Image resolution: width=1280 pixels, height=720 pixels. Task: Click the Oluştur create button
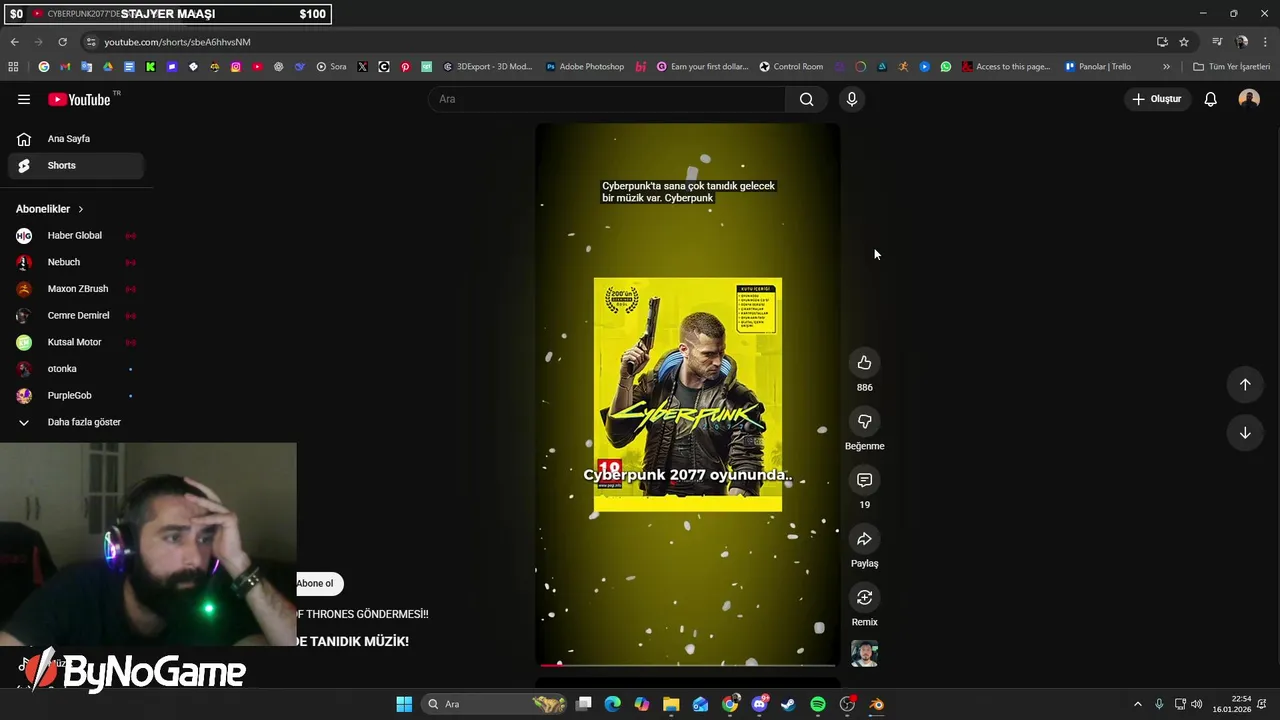1157,99
